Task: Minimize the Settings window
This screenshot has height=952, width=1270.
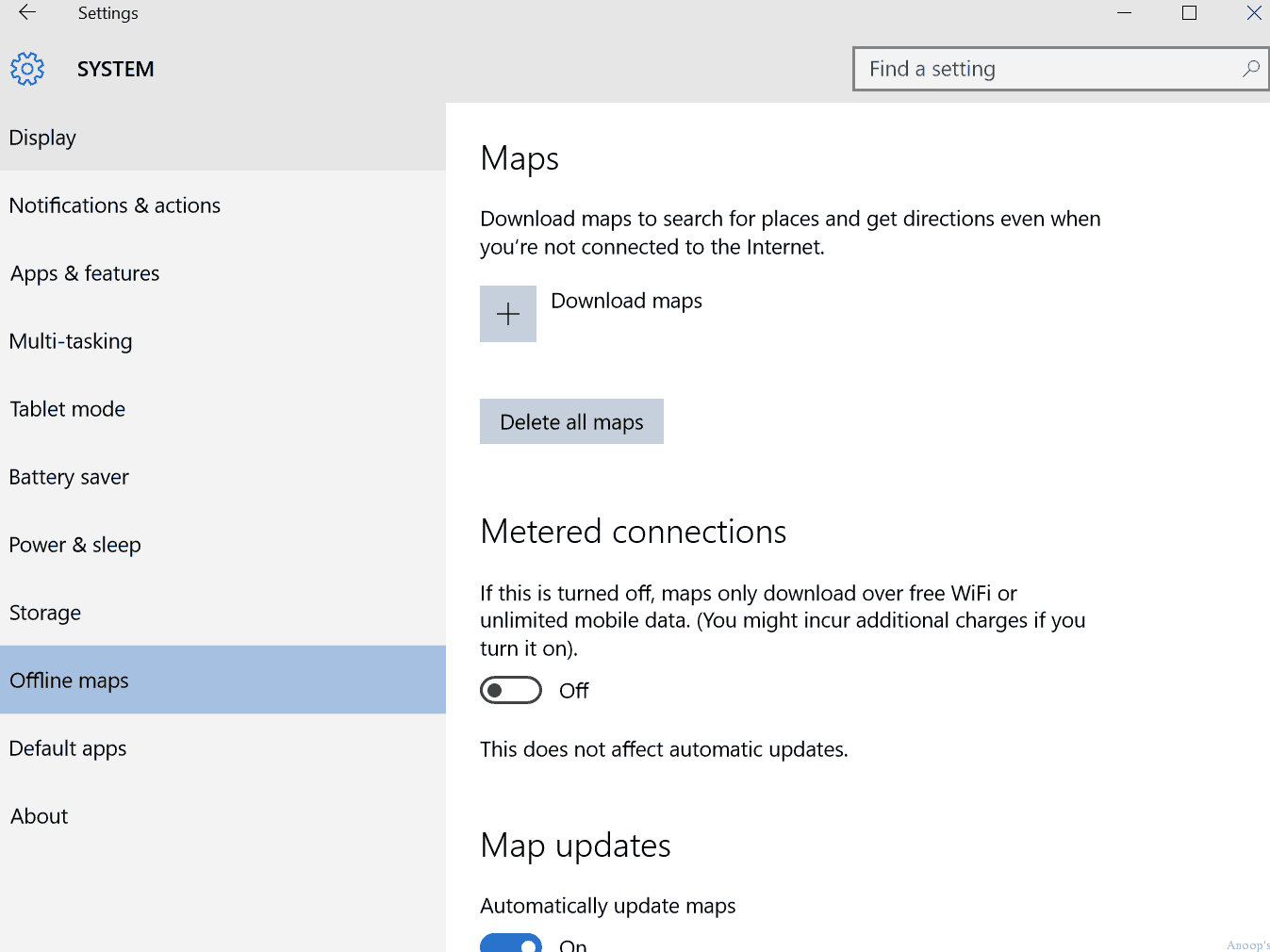Action: click(1124, 13)
